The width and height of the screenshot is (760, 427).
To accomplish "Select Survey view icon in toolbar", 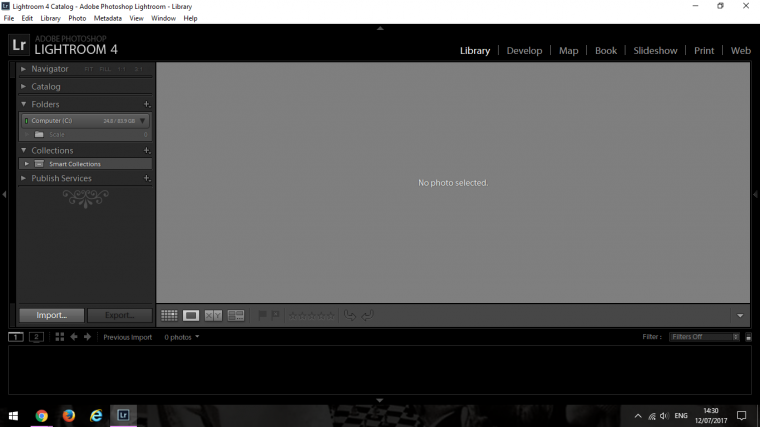I will coord(236,316).
